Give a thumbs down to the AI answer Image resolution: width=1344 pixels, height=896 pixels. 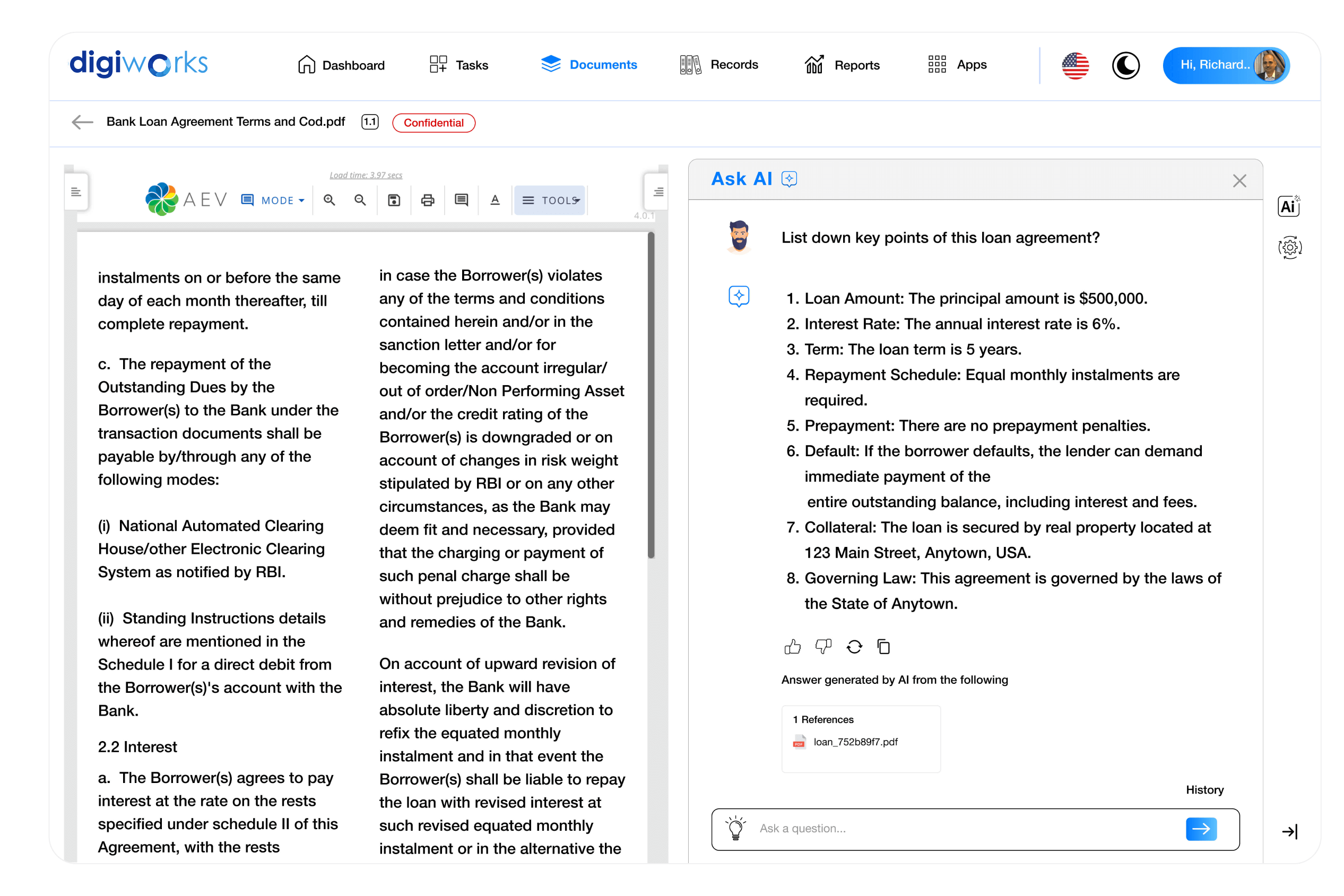pyautogui.click(x=823, y=646)
